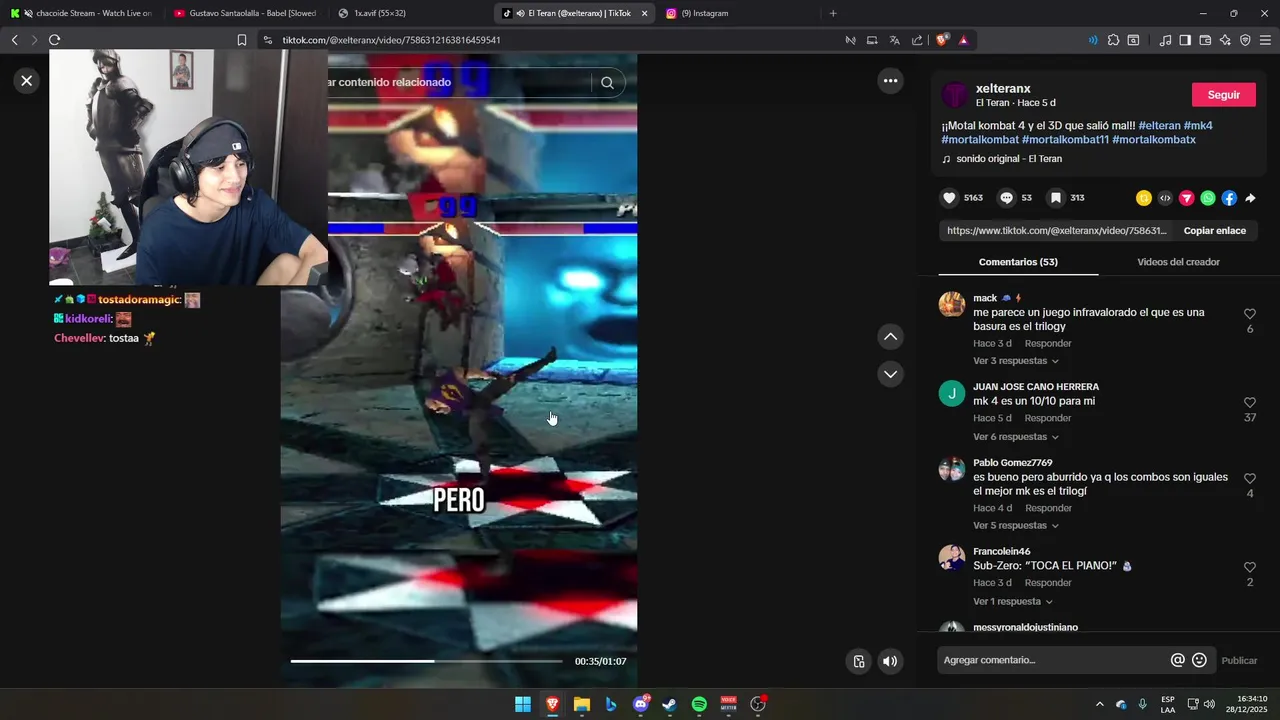The height and width of the screenshot is (720, 1280).
Task: Save the video with the bookmark icon
Action: coord(1055,198)
